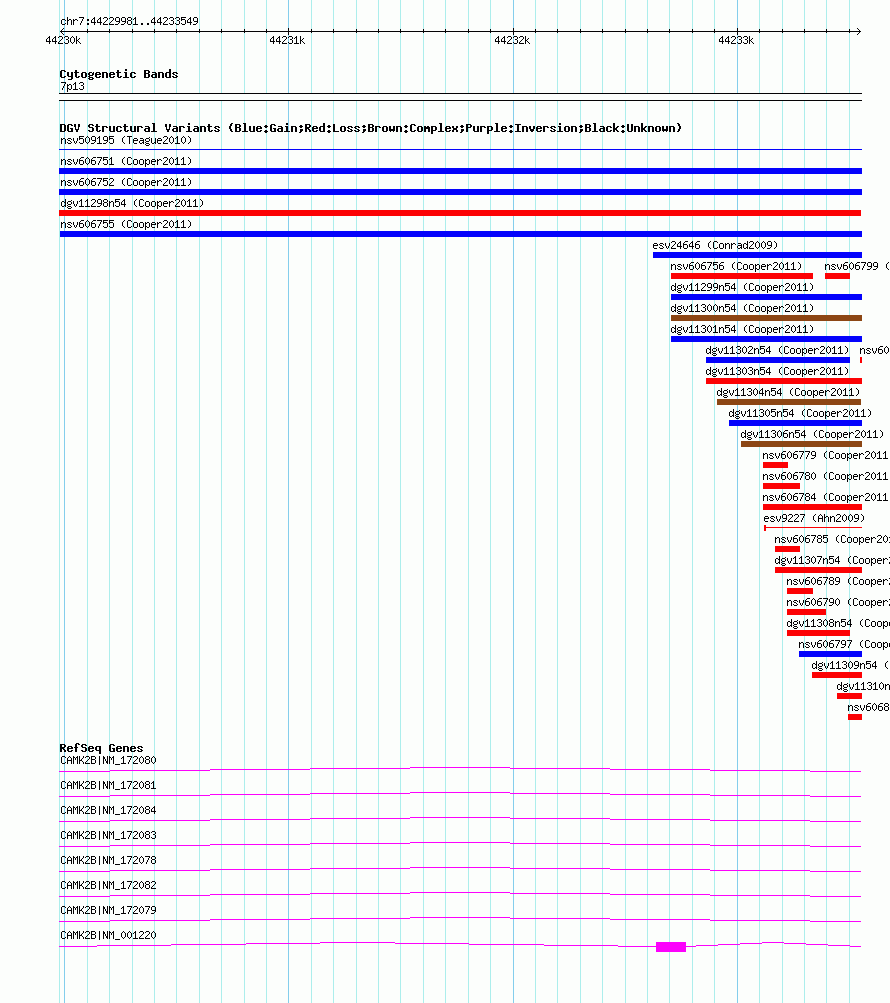890x1003 pixels.
Task: Select the blue nsv606751 gain bar
Action: pos(461,171)
